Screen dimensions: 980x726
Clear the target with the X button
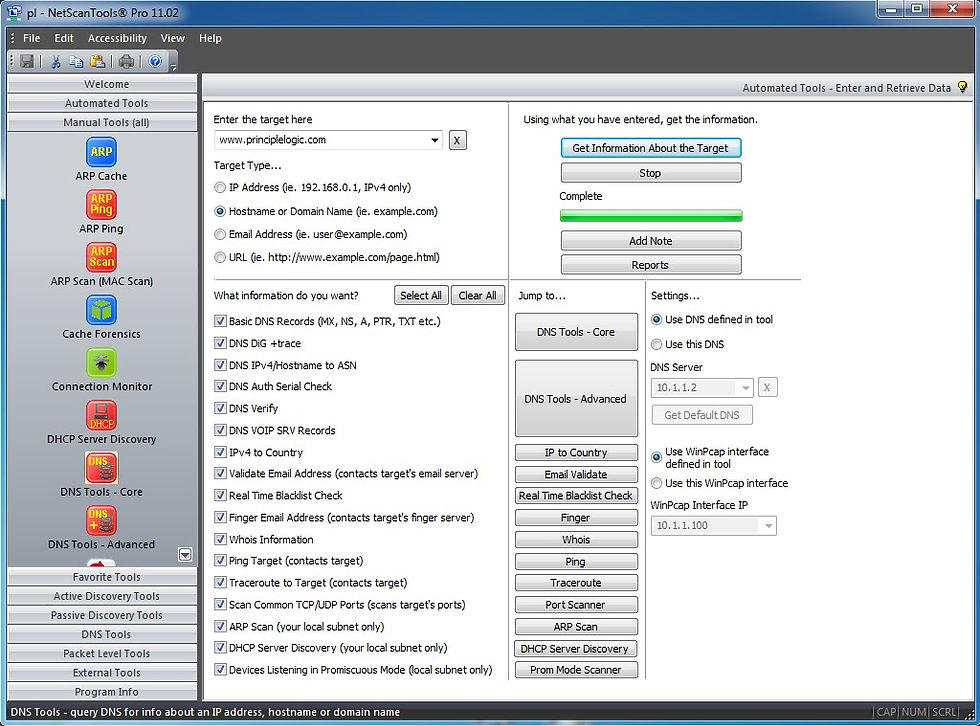pos(458,141)
